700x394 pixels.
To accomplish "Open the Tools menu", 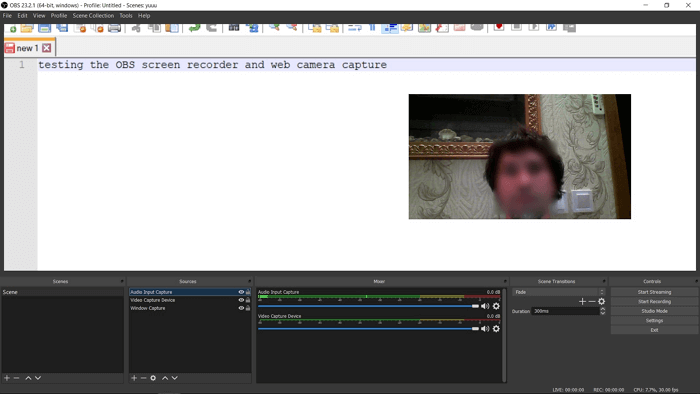I will pos(126,16).
